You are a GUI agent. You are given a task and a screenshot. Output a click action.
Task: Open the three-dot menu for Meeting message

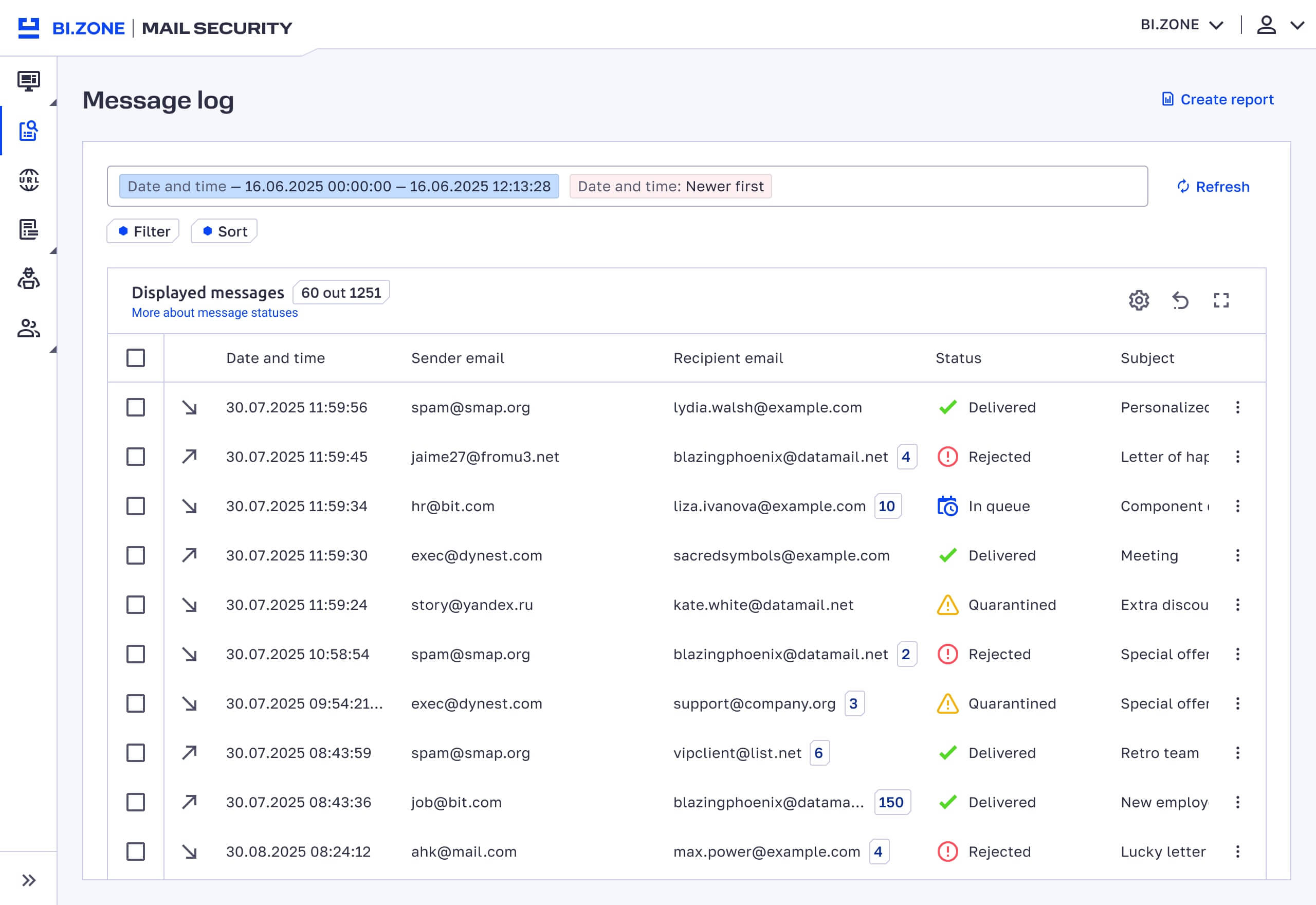pos(1238,556)
